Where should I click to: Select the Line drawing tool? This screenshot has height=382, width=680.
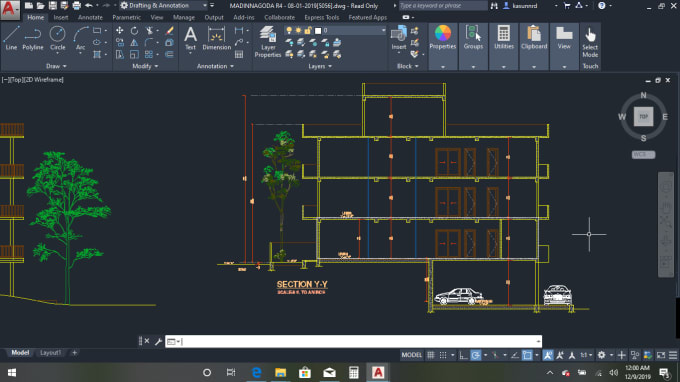(11, 38)
